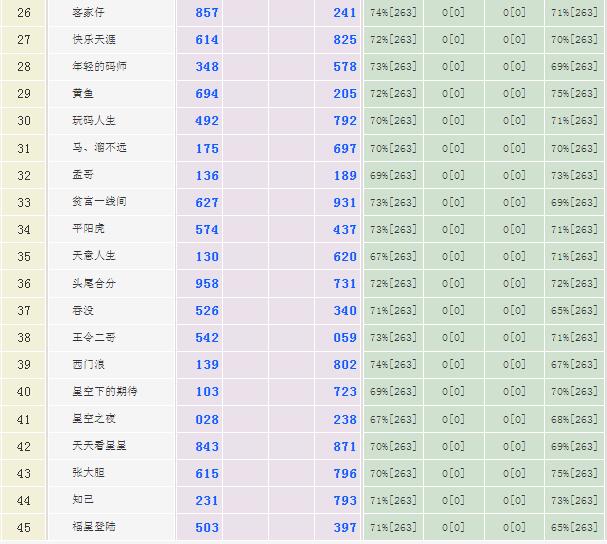The image size is (607, 544).
Task: Click the name 客家仔 in row 26
Action: tap(87, 13)
